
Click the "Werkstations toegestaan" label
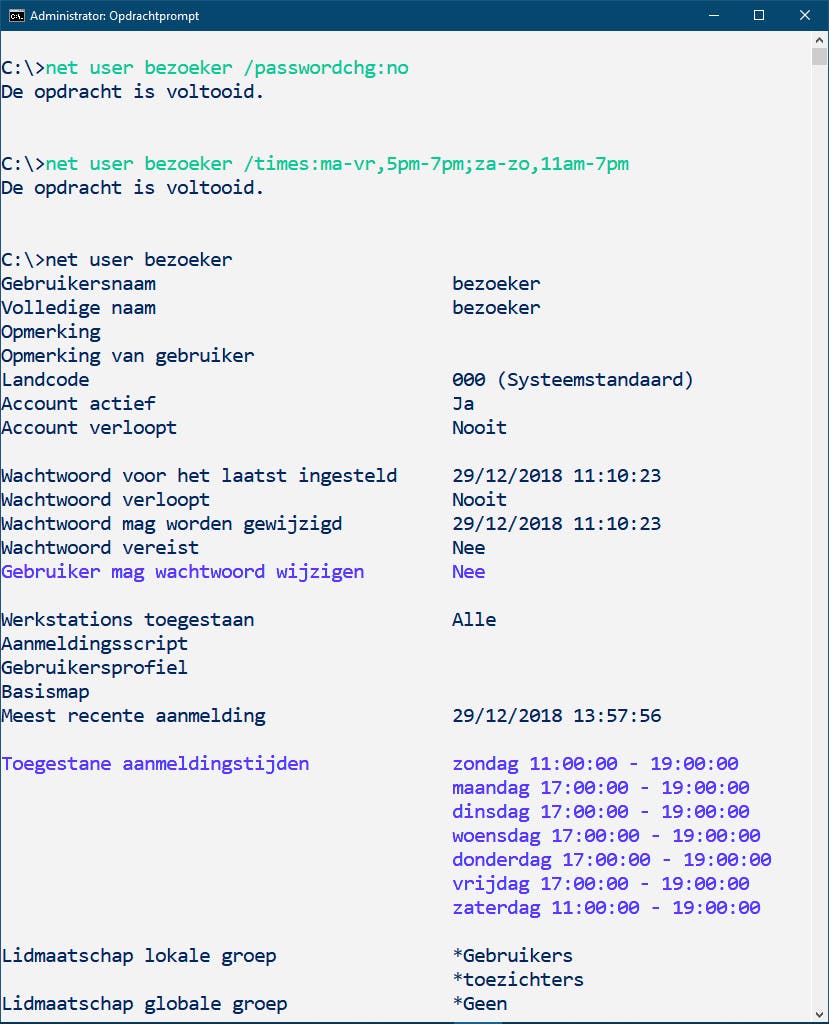(128, 620)
